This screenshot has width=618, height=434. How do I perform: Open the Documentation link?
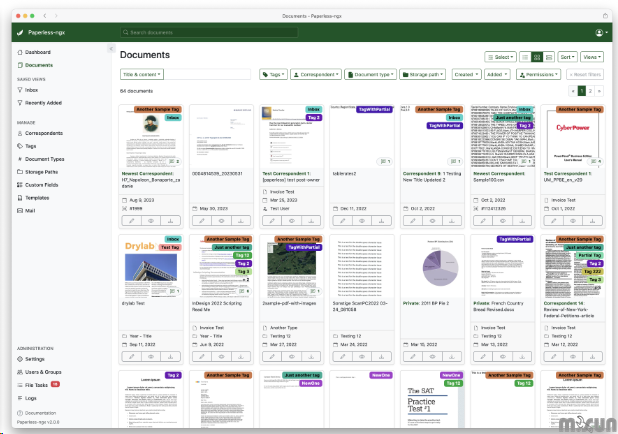pos(40,412)
